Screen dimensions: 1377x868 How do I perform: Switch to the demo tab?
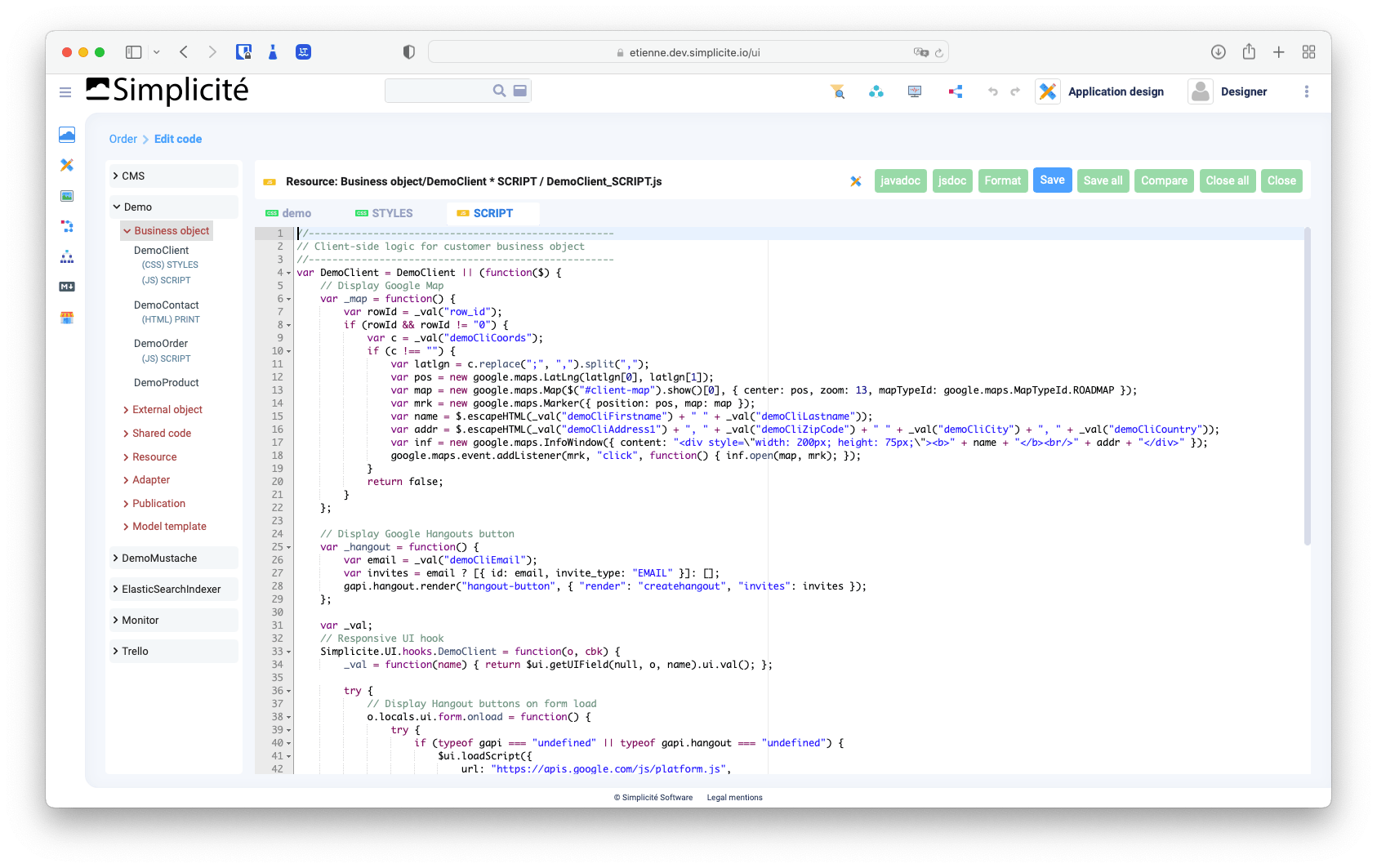[x=288, y=213]
